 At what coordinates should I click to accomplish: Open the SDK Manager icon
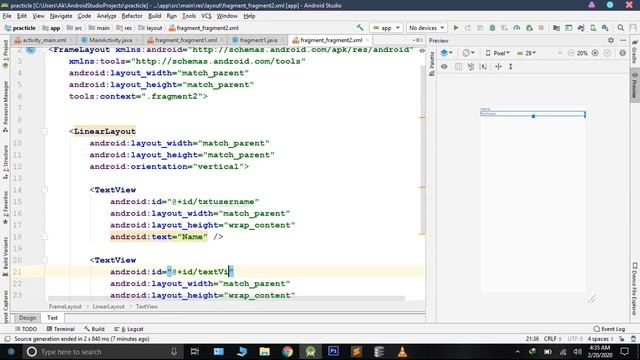[x=605, y=28]
